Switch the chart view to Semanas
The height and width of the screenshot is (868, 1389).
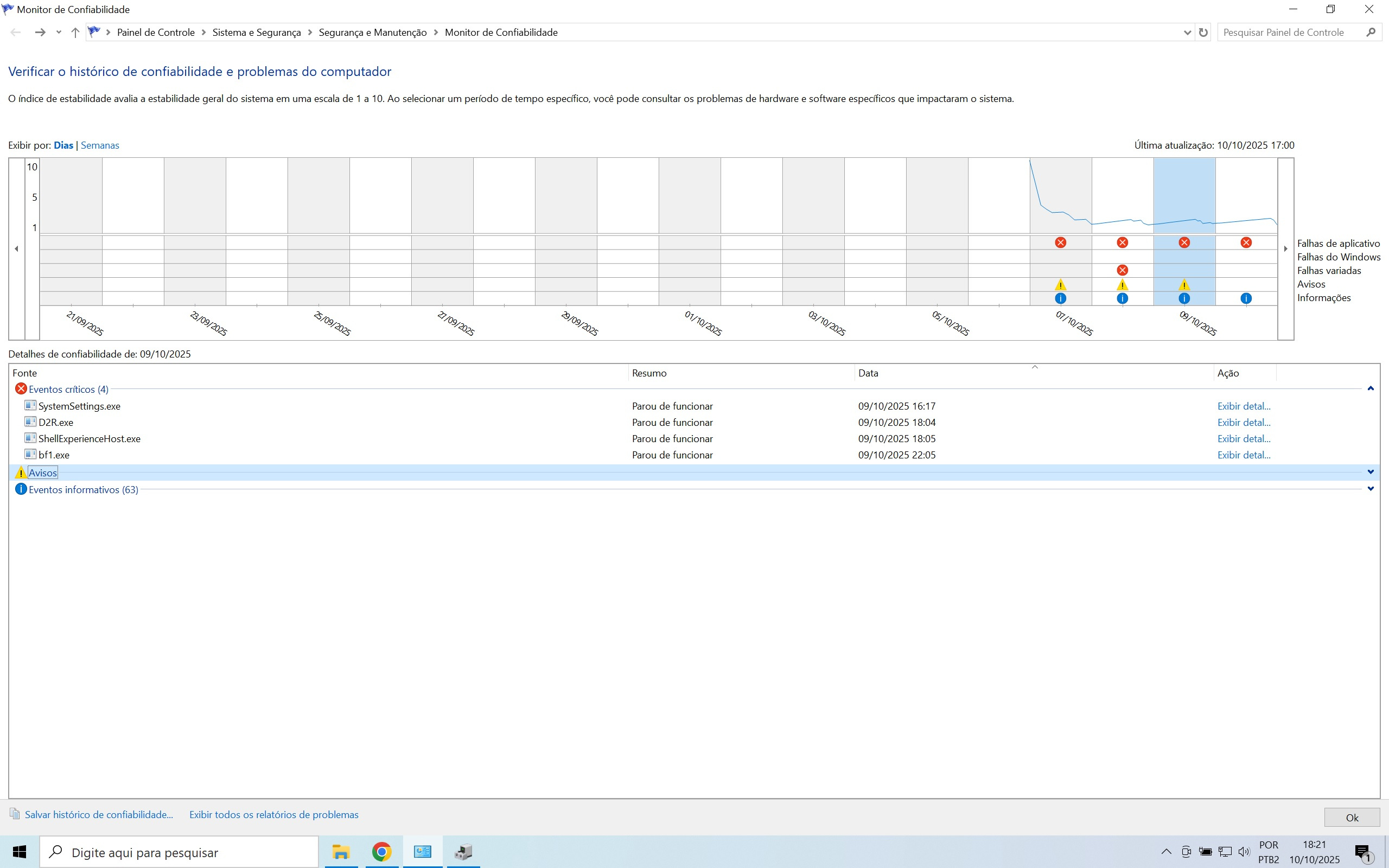click(x=100, y=145)
